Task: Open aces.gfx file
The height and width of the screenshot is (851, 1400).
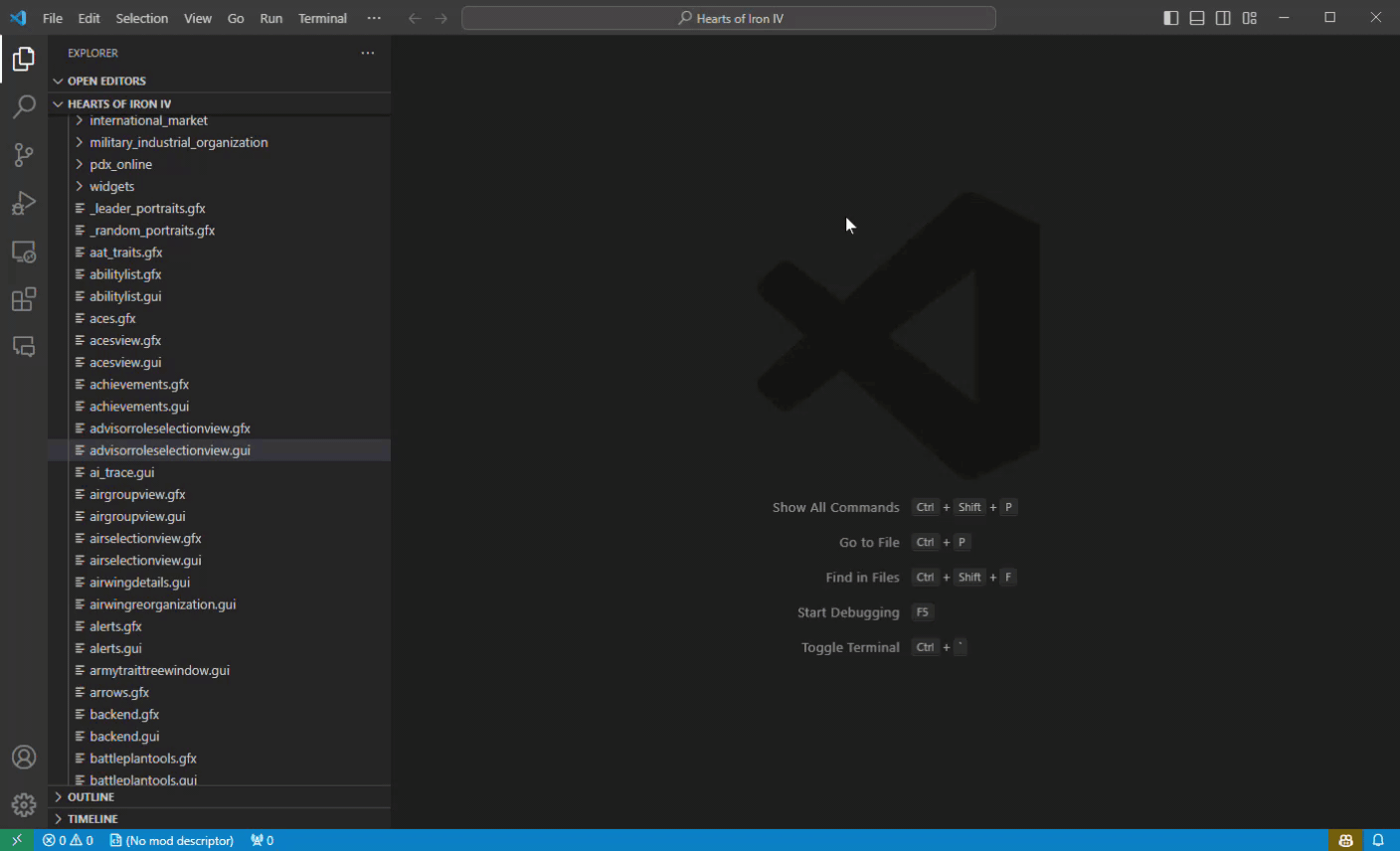Action: click(x=219, y=318)
